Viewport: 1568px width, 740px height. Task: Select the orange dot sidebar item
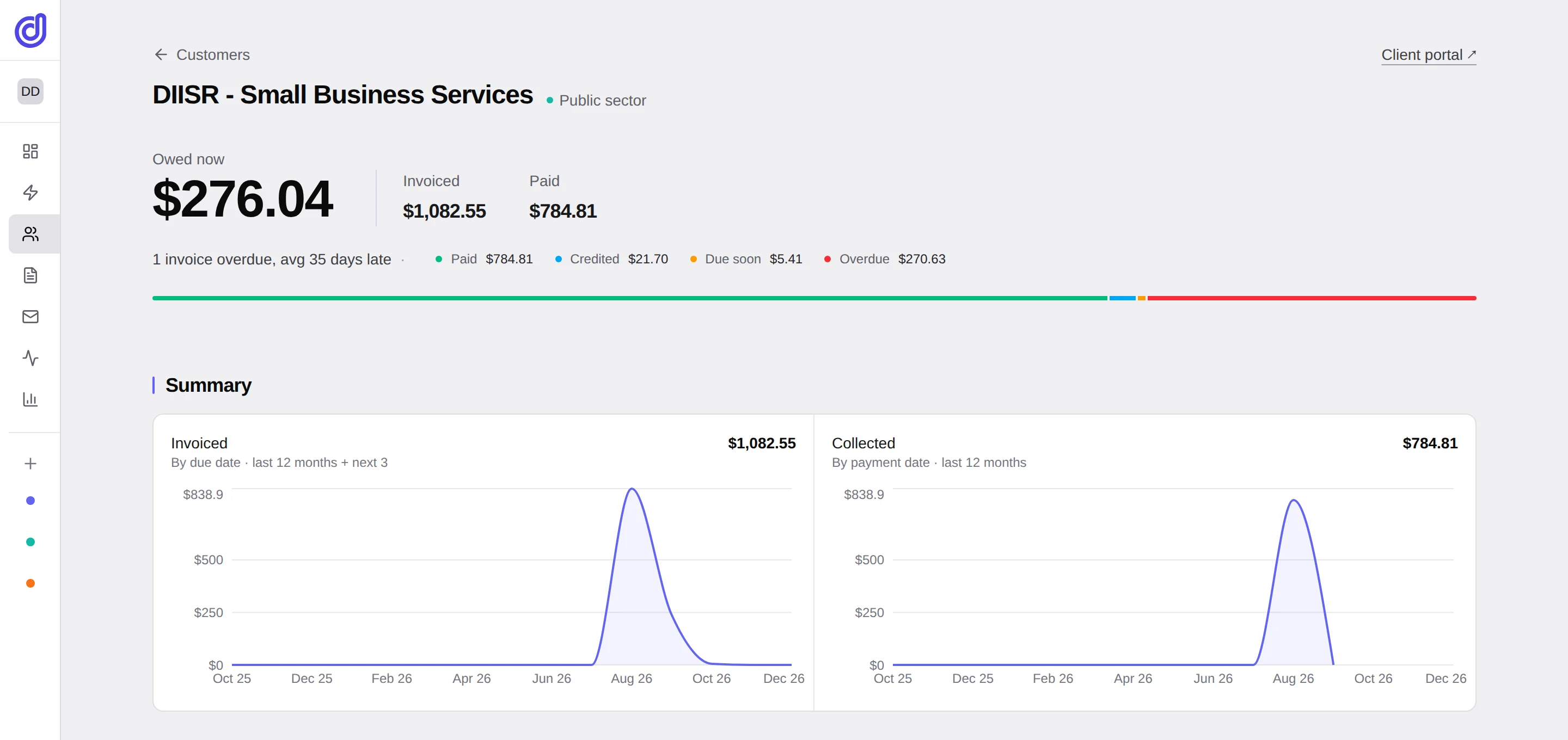pyautogui.click(x=30, y=583)
